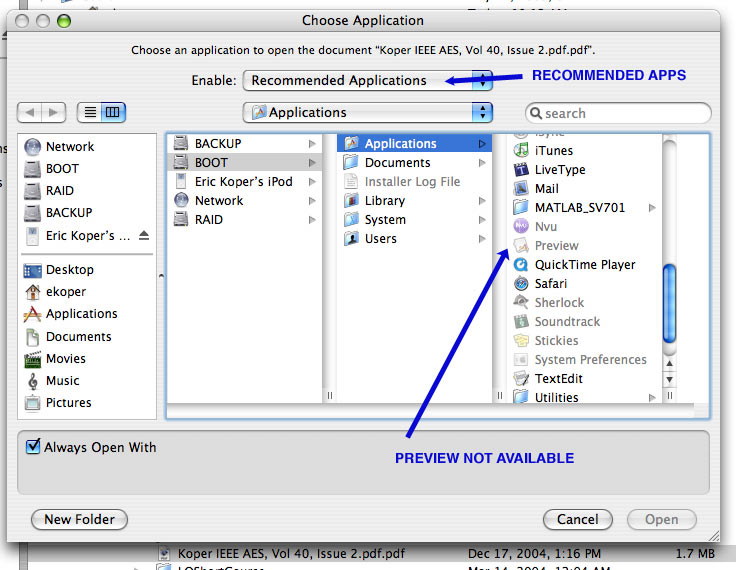Open Documents in the sidebar
This screenshot has height=570, width=736.
[x=78, y=337]
